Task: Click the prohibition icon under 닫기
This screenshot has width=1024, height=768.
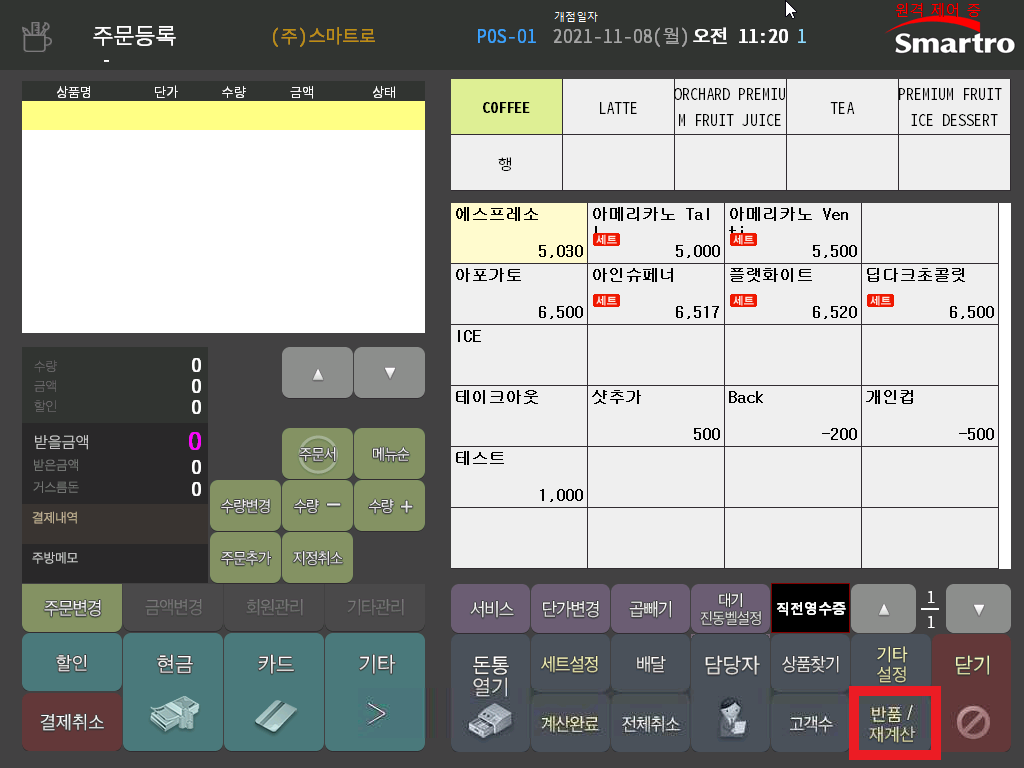Action: [x=973, y=723]
